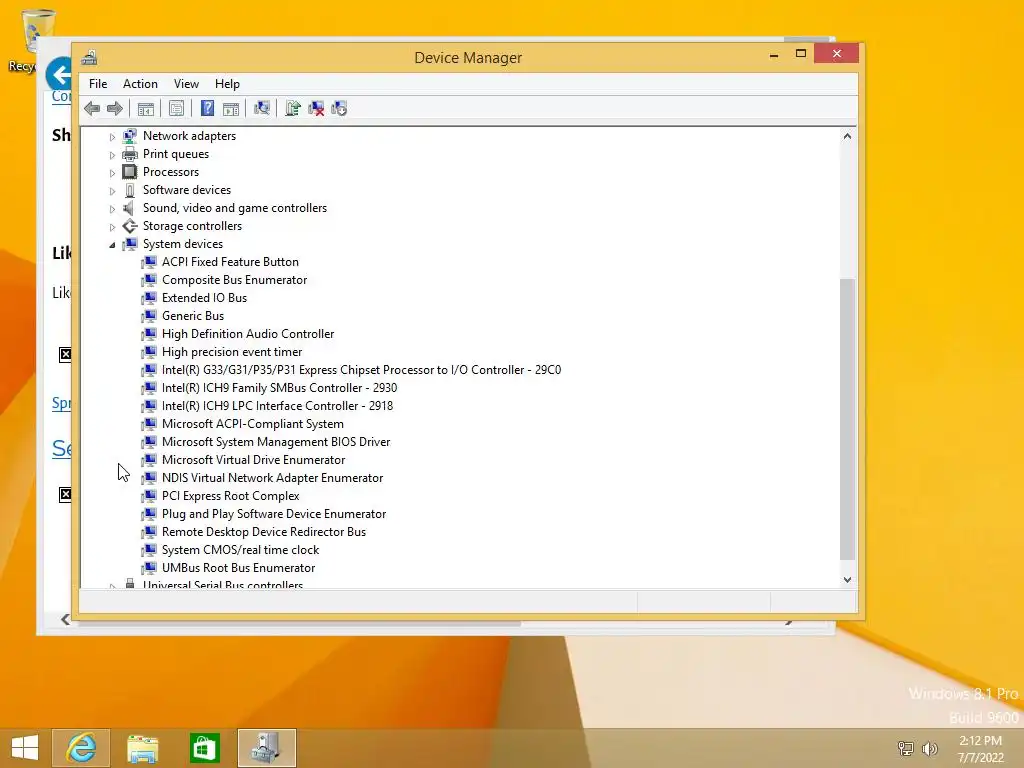The image size is (1024, 768).
Task: Select Generic Bus device
Action: tap(193, 316)
